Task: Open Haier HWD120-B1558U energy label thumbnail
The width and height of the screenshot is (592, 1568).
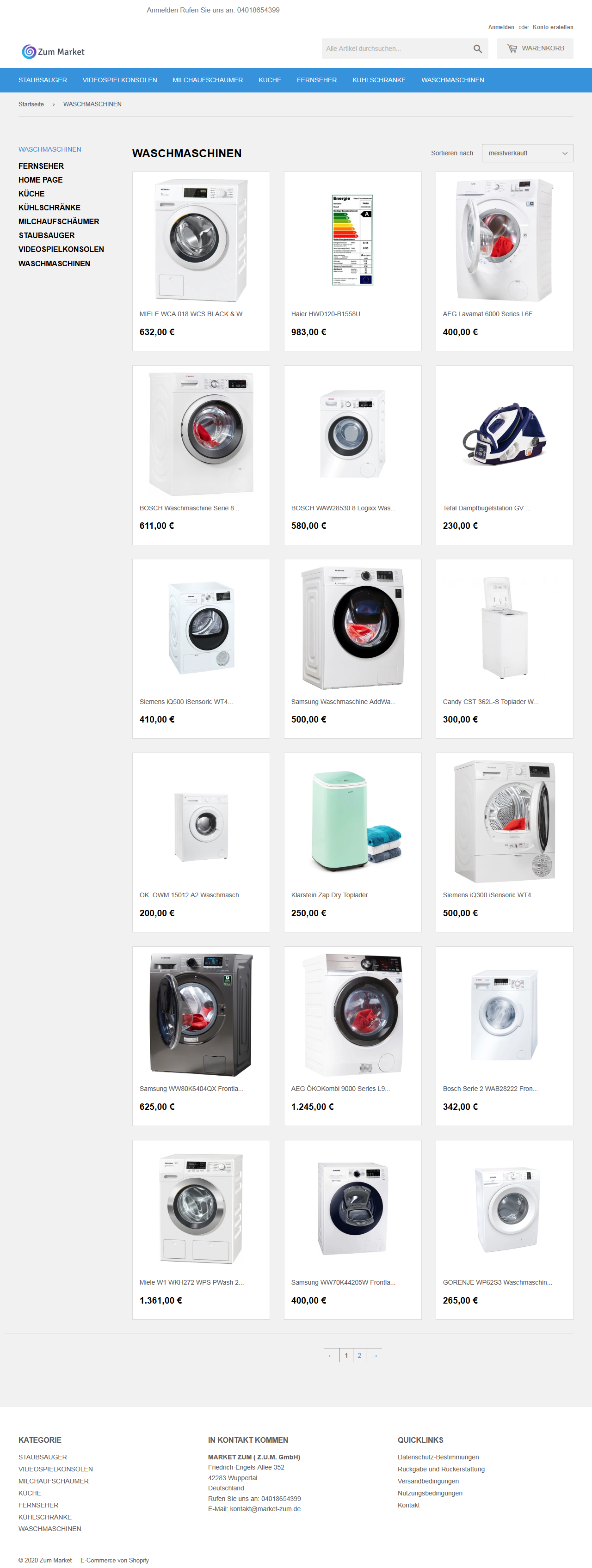Action: click(x=352, y=240)
